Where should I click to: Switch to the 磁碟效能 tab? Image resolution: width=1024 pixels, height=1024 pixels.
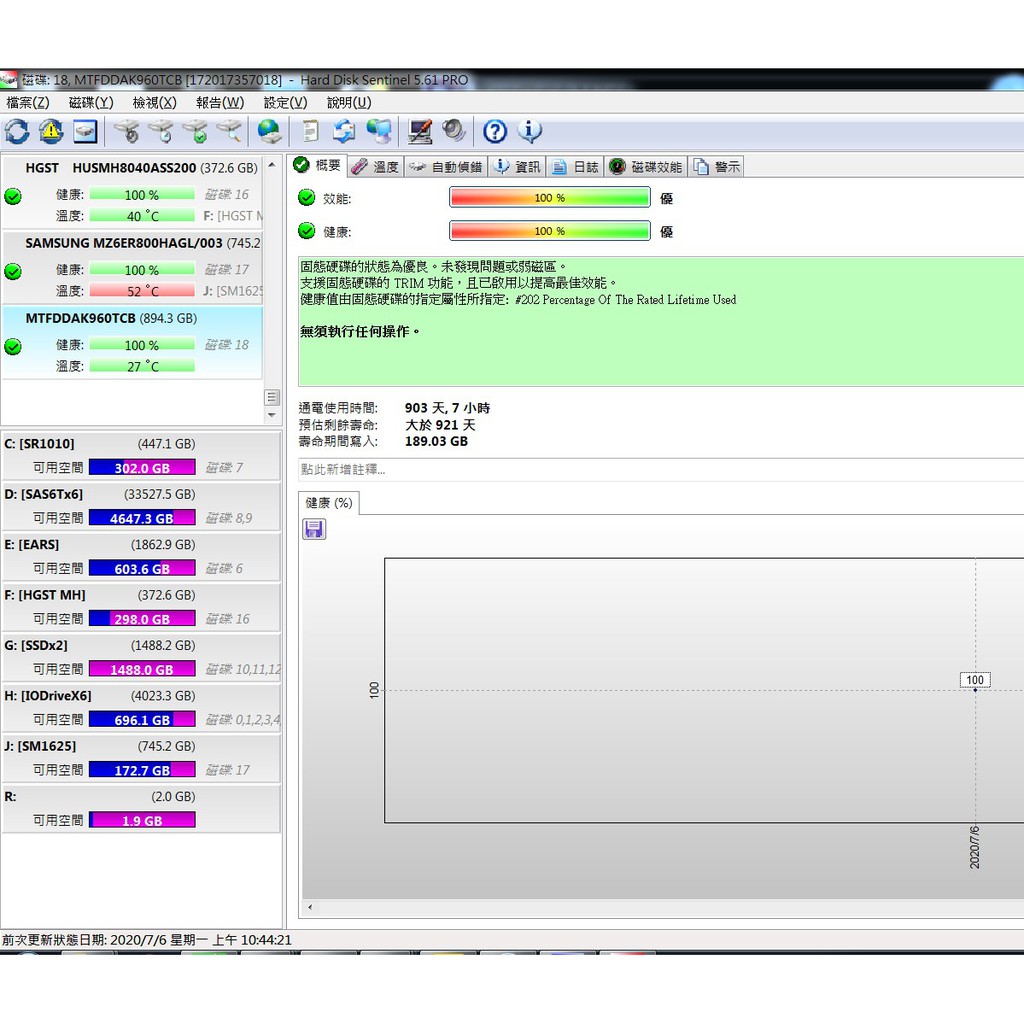(646, 167)
